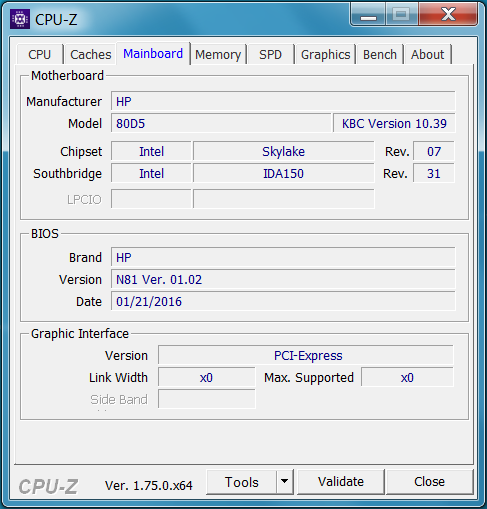Switch to the Graphics tab
Image resolution: width=487 pixels, height=509 pixels.
pos(325,54)
